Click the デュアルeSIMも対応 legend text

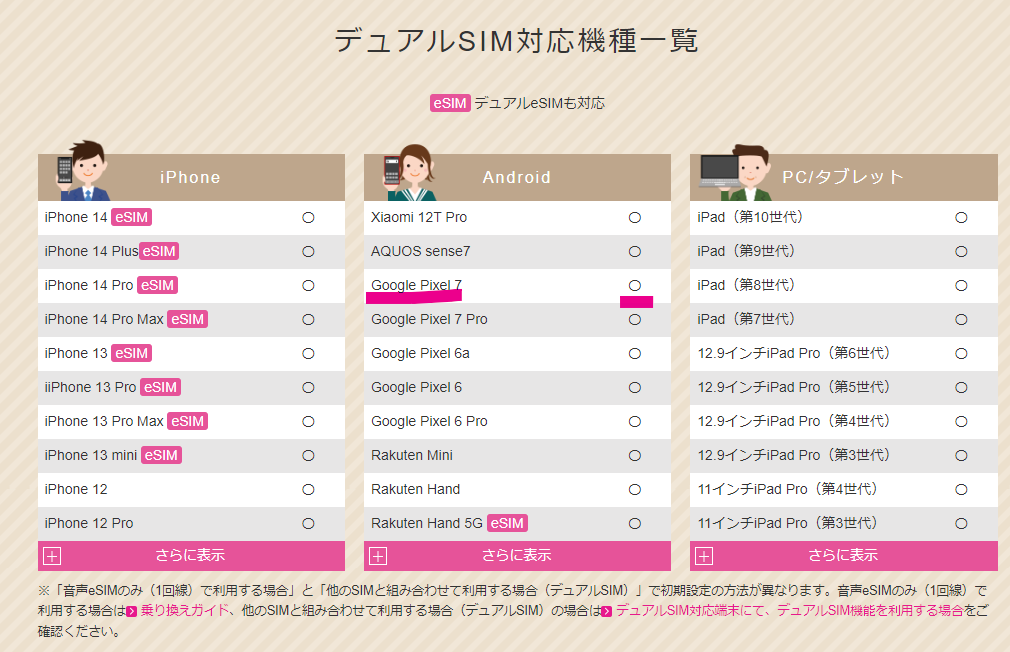(540, 103)
